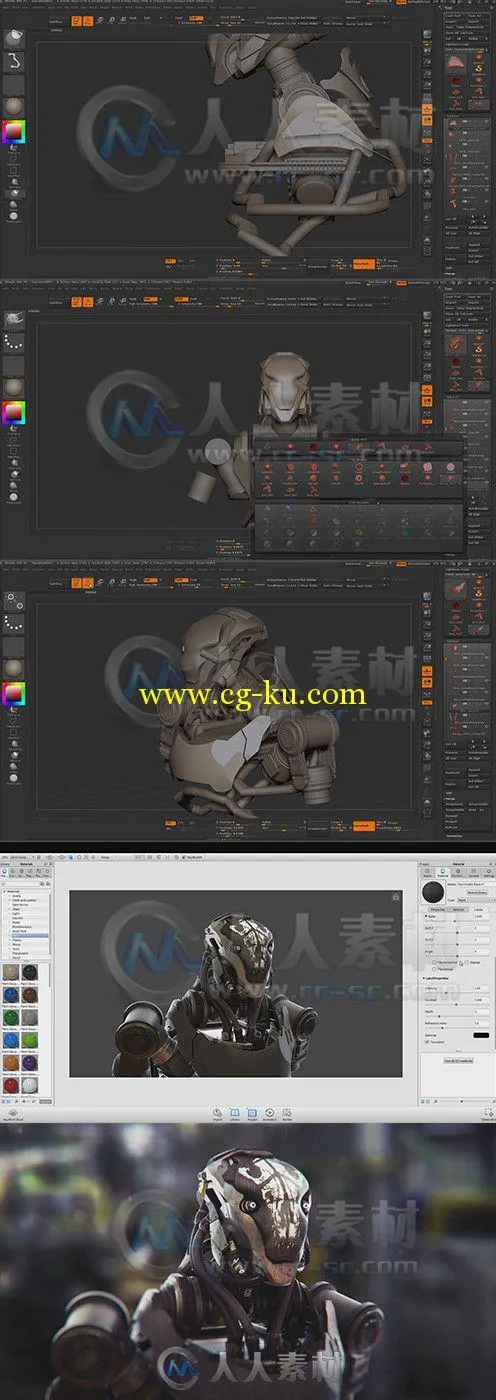Pick color in third ZBrush color square

(x=14, y=692)
